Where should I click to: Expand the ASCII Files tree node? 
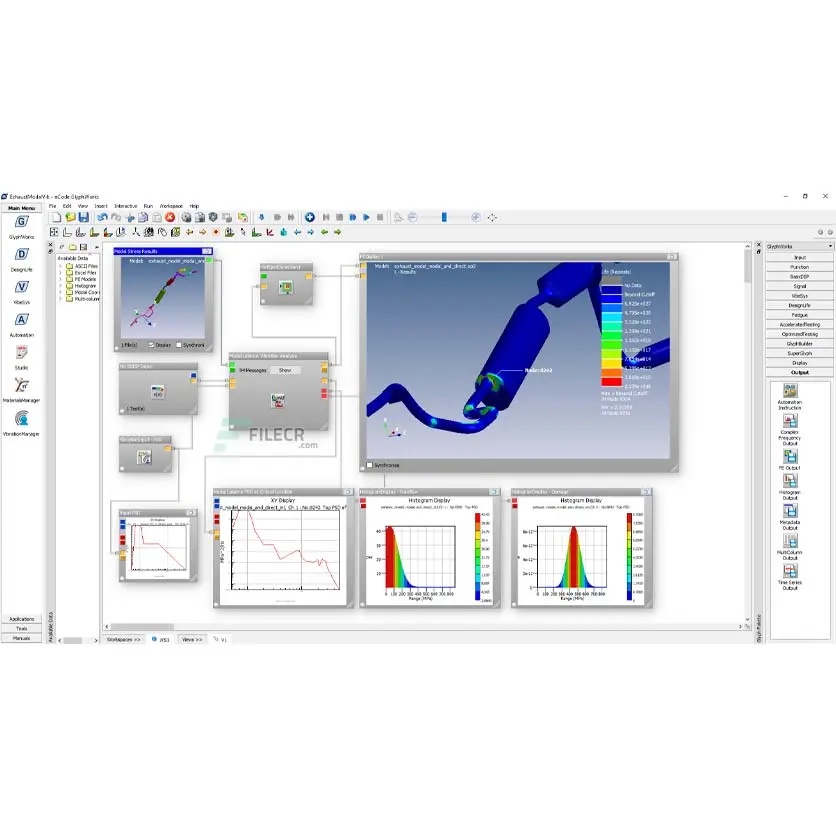pyautogui.click(x=61, y=265)
